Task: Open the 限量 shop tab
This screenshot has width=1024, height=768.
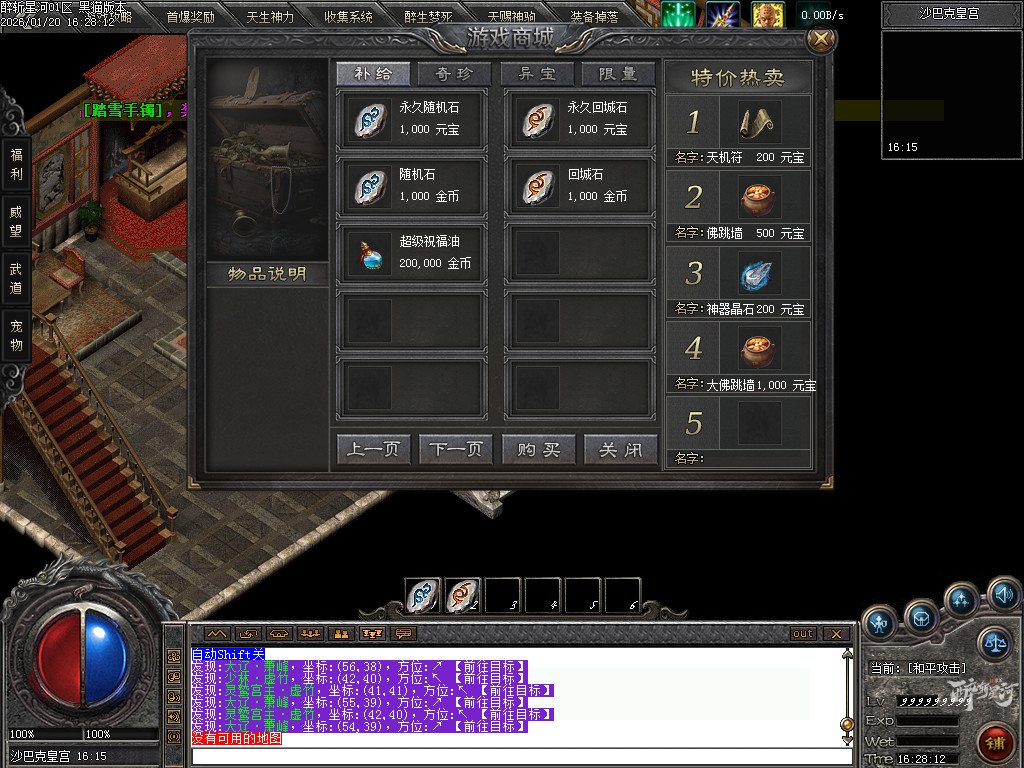Action: [x=618, y=74]
